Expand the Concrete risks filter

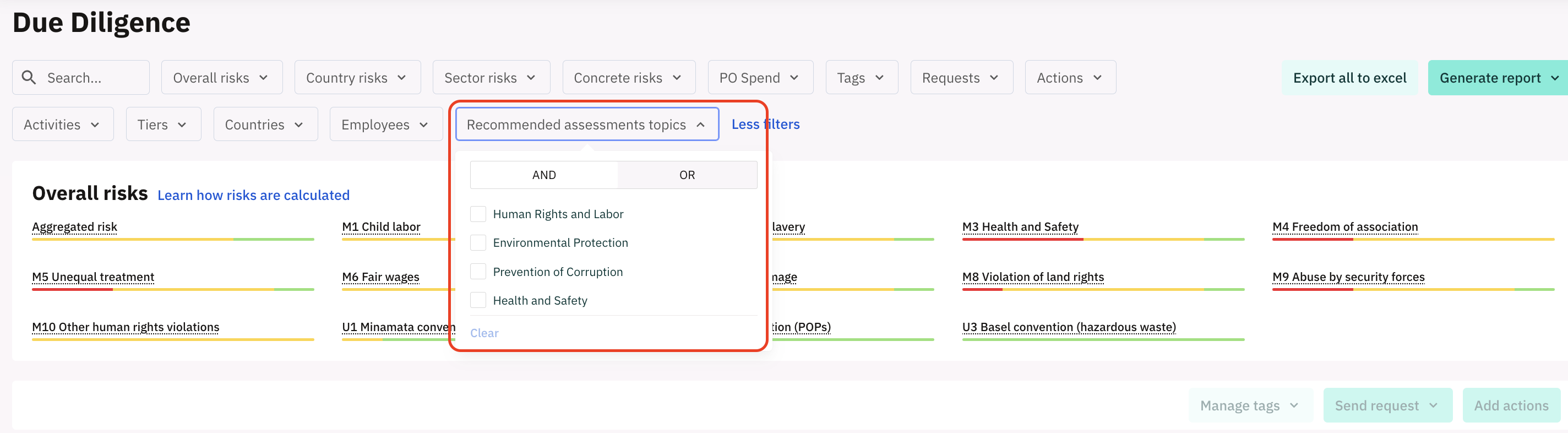(x=629, y=77)
